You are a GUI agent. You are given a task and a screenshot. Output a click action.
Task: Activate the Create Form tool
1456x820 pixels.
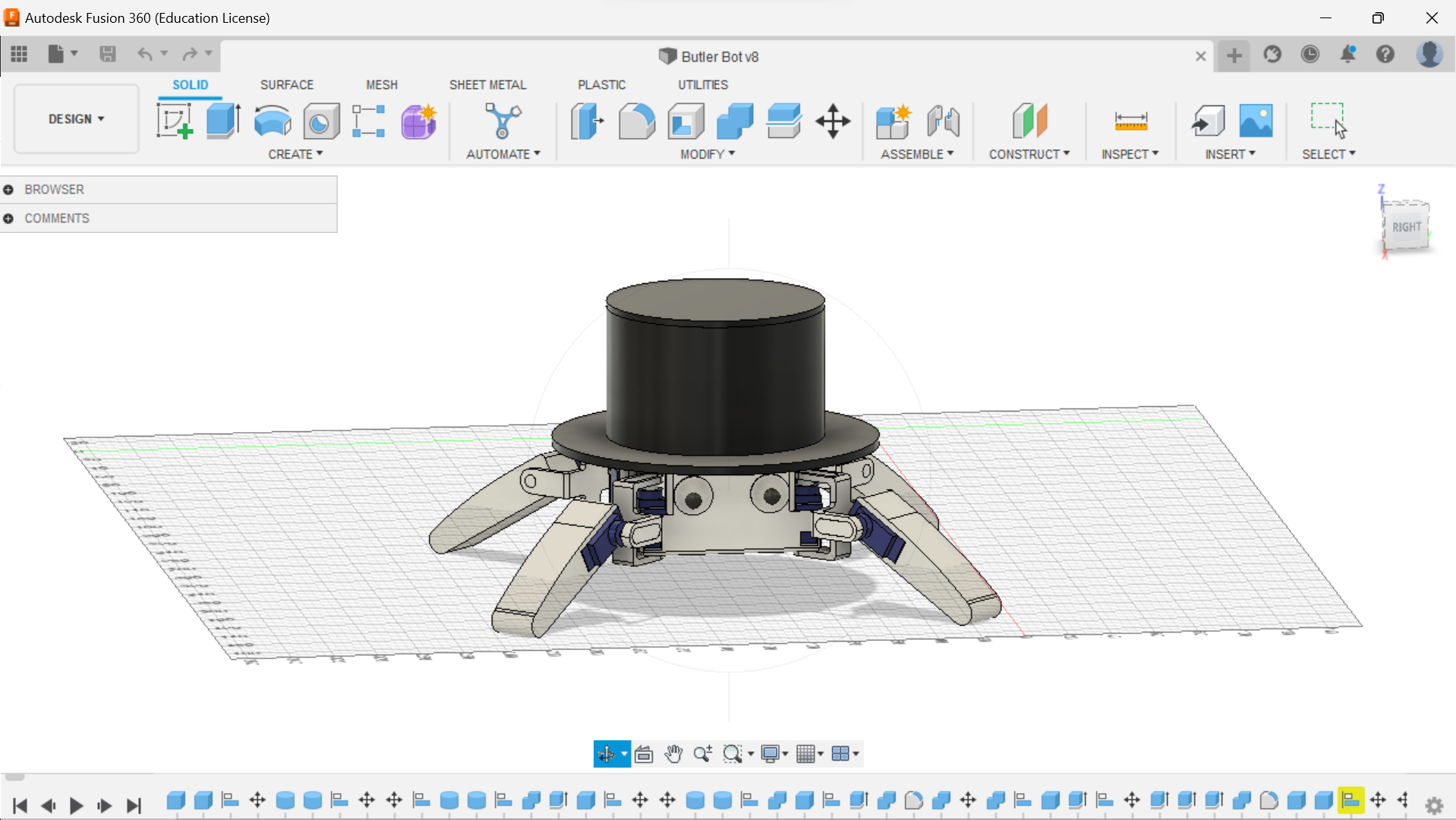(418, 121)
